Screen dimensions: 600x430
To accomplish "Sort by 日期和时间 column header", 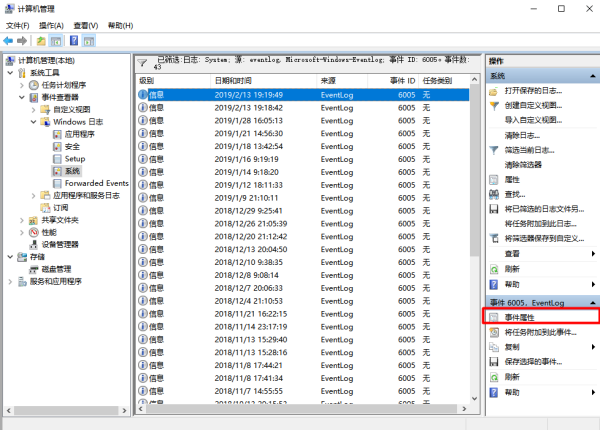I will 234,80.
